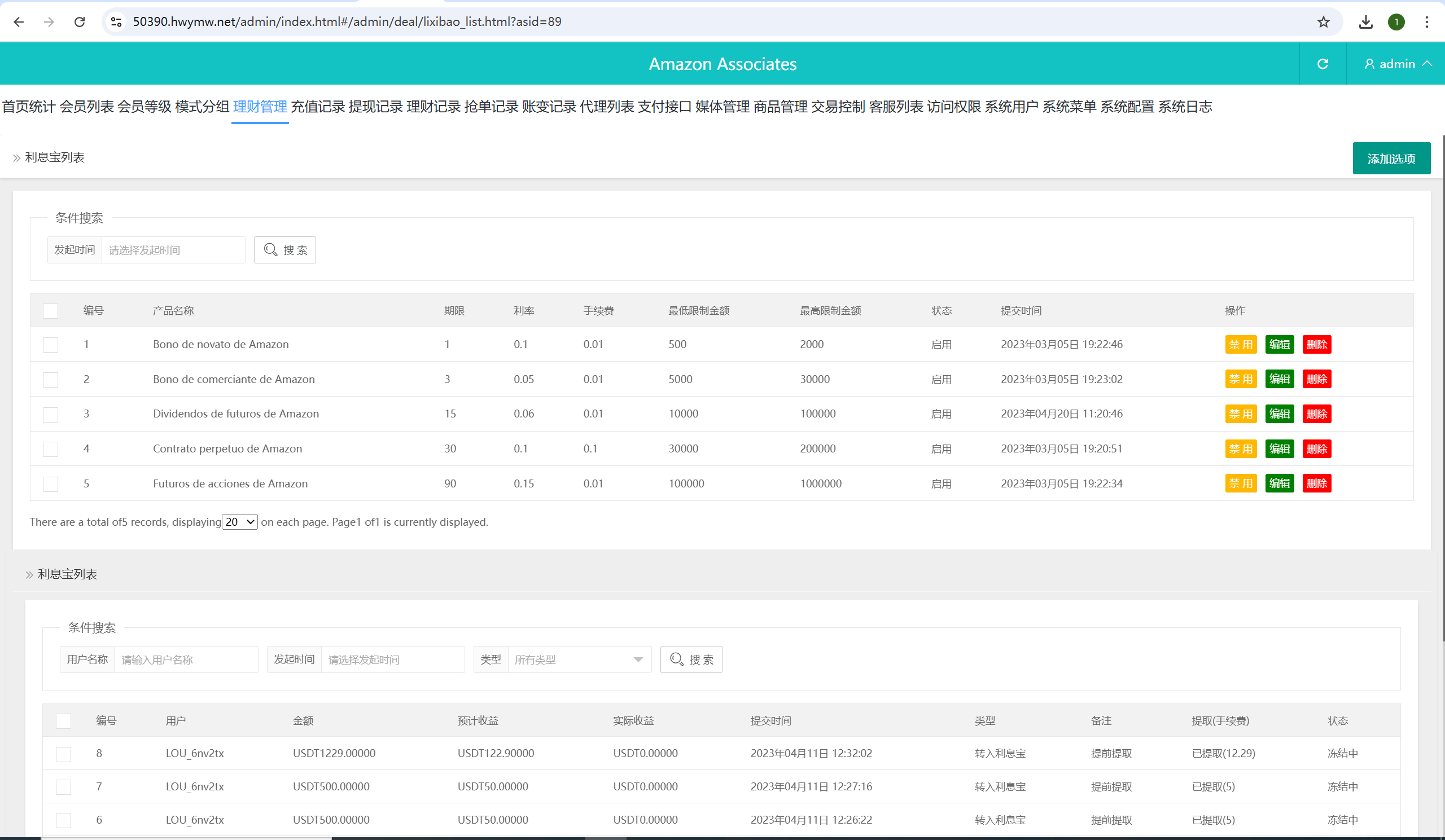
Task: Bookmark this page with the star icon
Action: tap(1323, 22)
